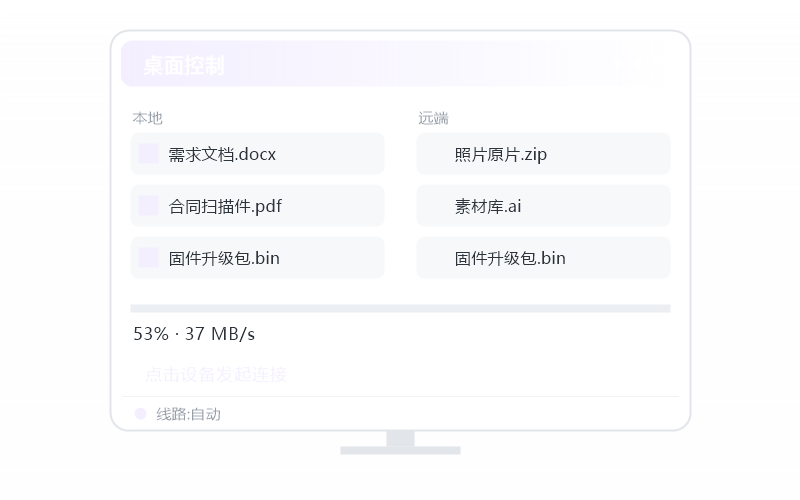The width and height of the screenshot is (800, 500).
Task: Click the monitor stand base below the screen
Action: click(401, 451)
